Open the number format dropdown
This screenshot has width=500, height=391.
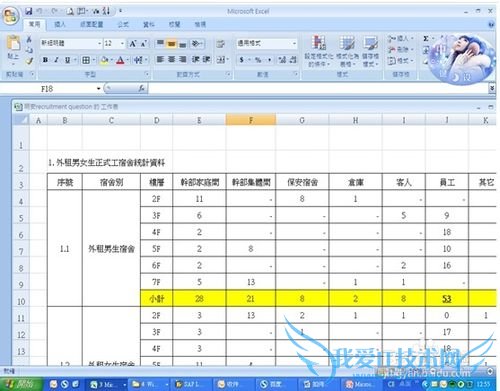[294, 43]
